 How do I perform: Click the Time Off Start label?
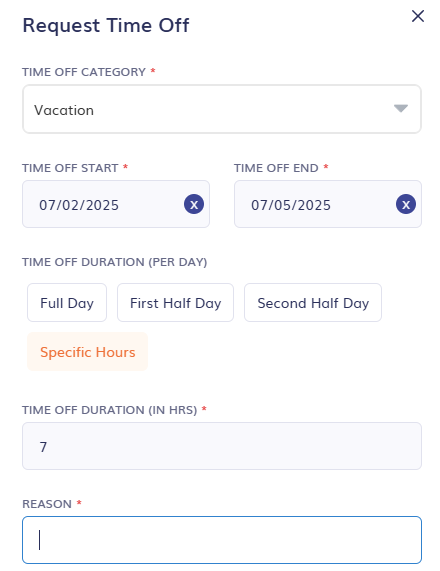point(70,168)
